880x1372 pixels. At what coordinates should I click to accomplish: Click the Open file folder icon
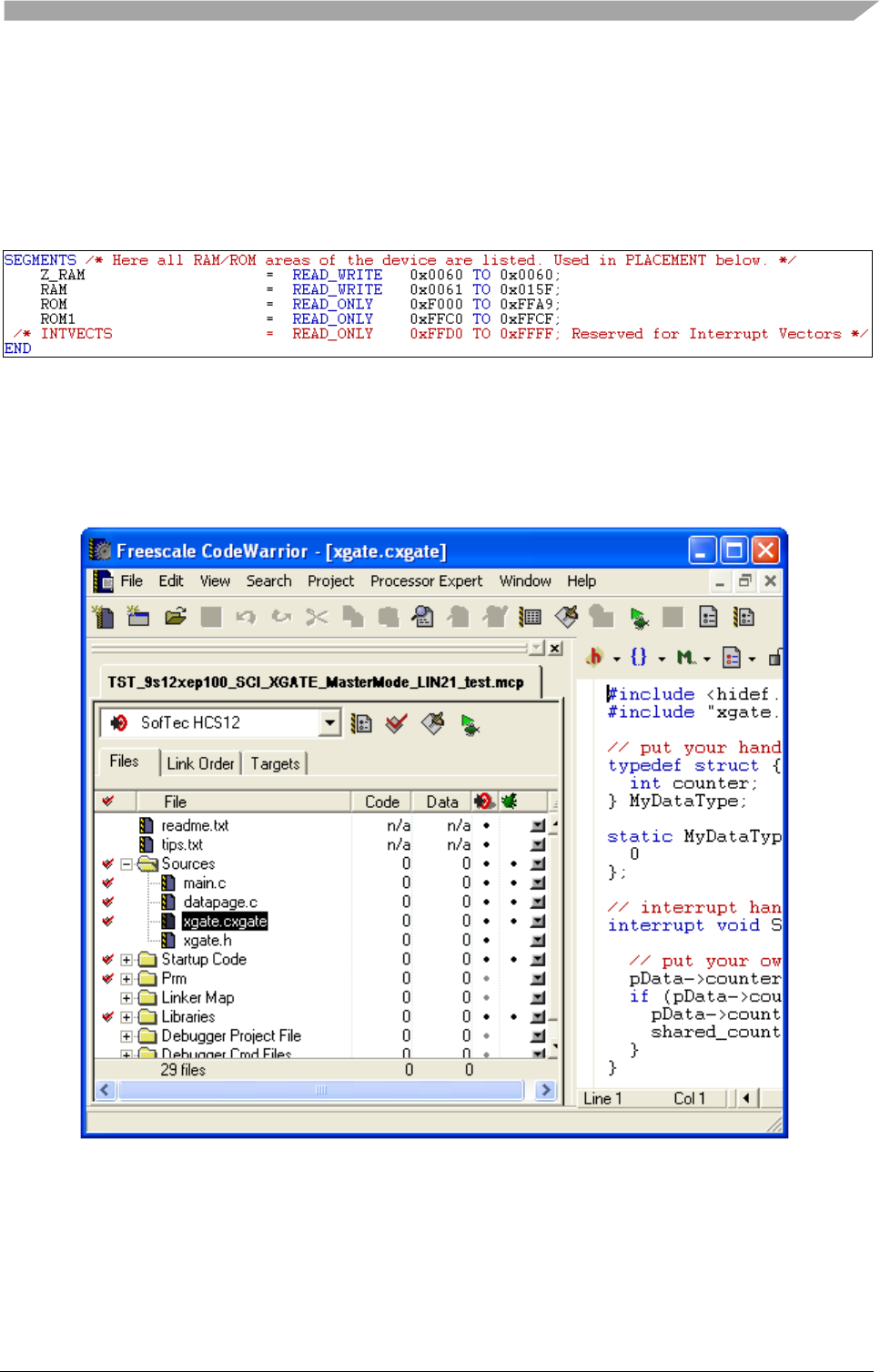176,617
